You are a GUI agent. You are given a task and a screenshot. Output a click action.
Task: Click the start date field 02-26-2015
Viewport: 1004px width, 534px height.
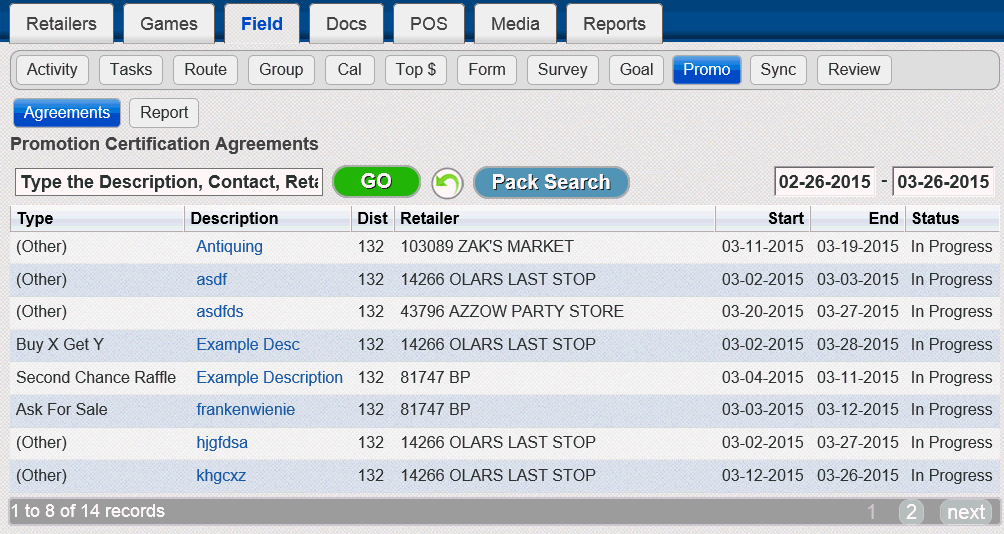[x=825, y=182]
